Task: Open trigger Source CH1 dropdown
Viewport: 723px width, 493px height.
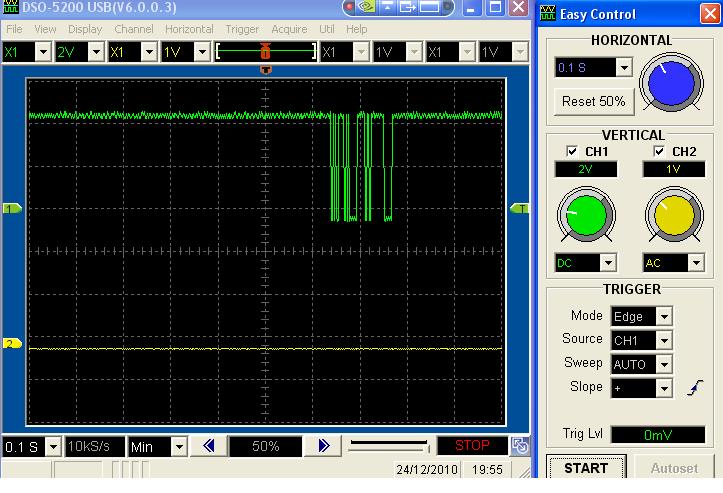Action: tap(664, 340)
